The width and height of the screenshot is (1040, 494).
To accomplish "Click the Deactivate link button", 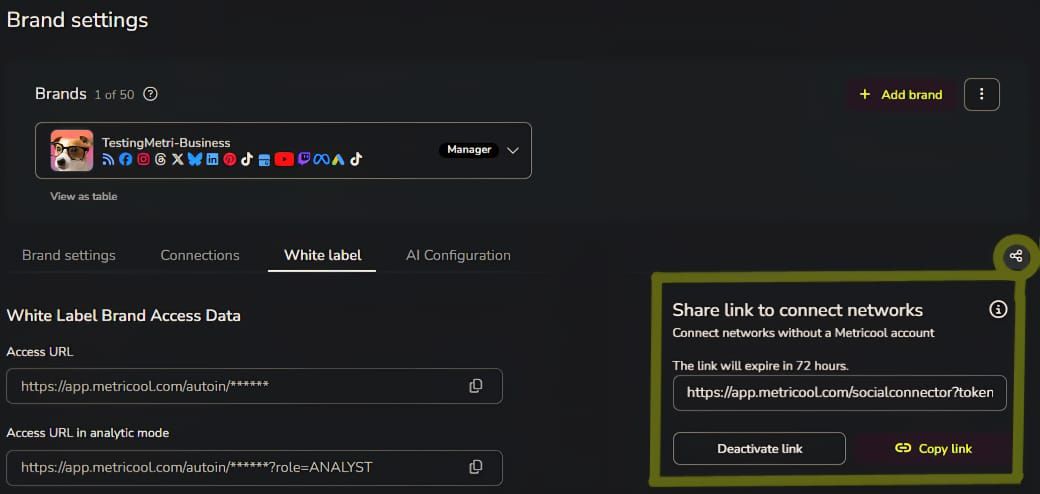I will coord(759,449).
